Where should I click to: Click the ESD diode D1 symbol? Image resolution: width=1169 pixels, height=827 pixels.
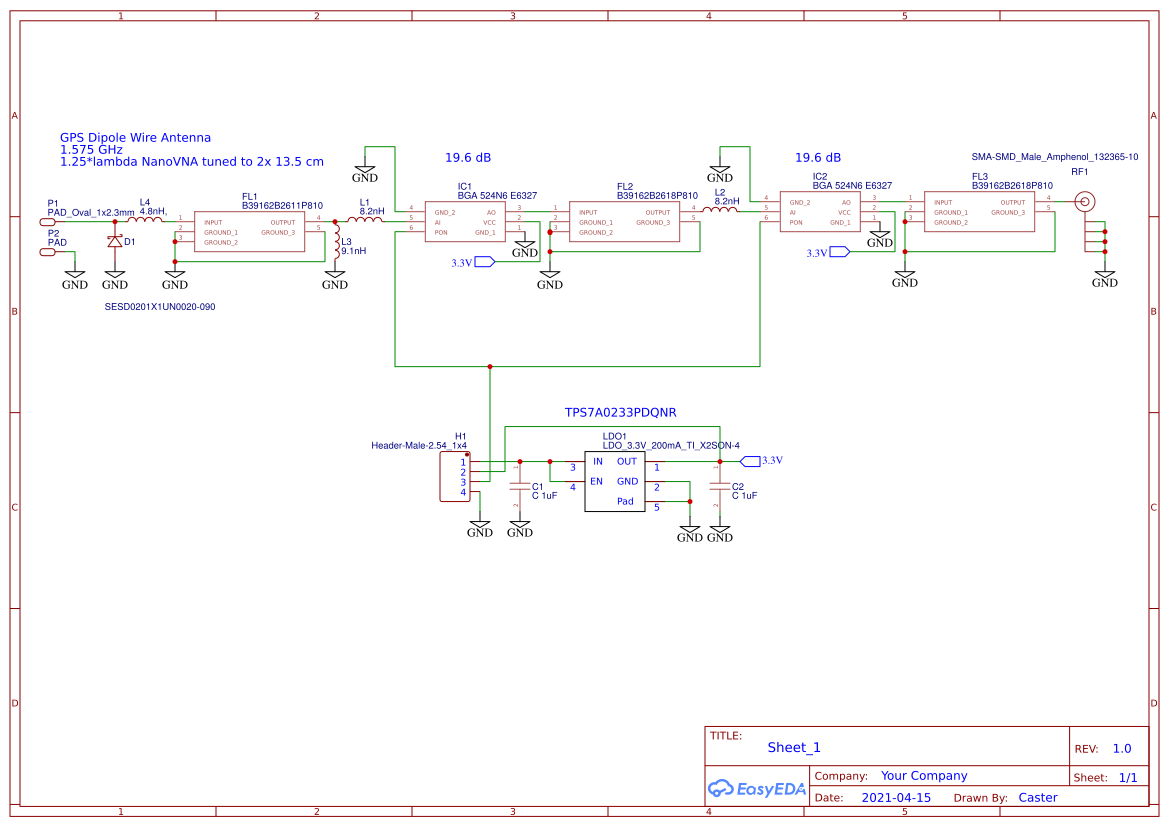coord(115,240)
